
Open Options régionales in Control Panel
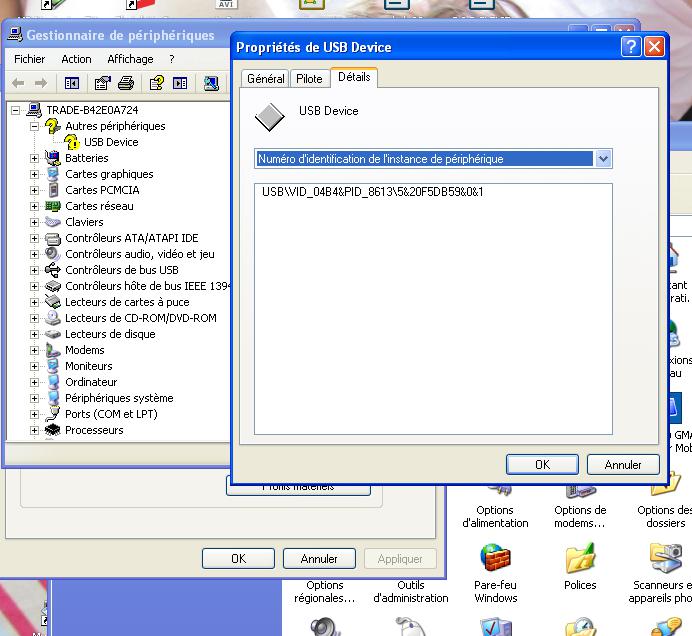(x=325, y=591)
